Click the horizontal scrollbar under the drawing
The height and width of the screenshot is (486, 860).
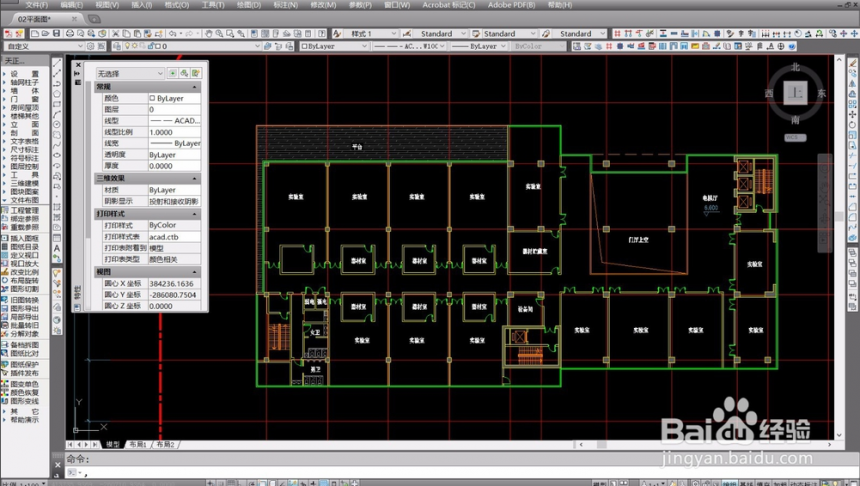tap(705, 444)
